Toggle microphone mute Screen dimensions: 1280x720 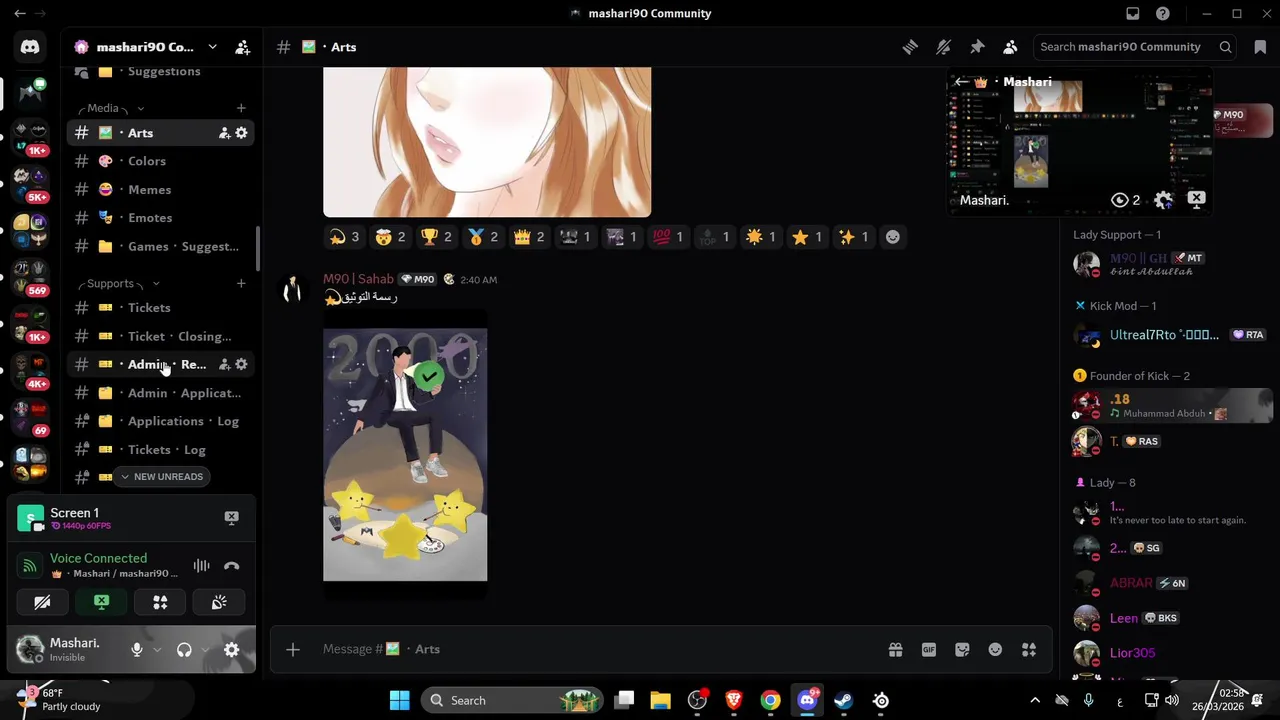[137, 650]
